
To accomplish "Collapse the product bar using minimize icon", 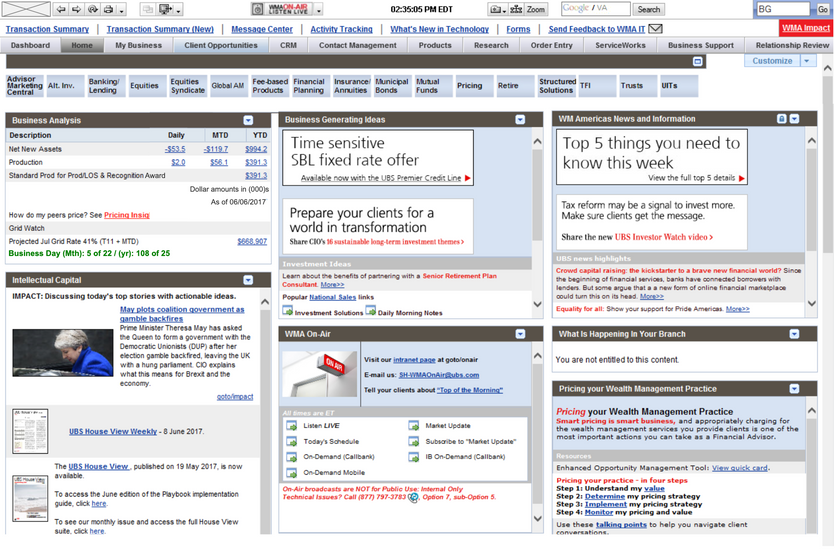I will tap(698, 61).
